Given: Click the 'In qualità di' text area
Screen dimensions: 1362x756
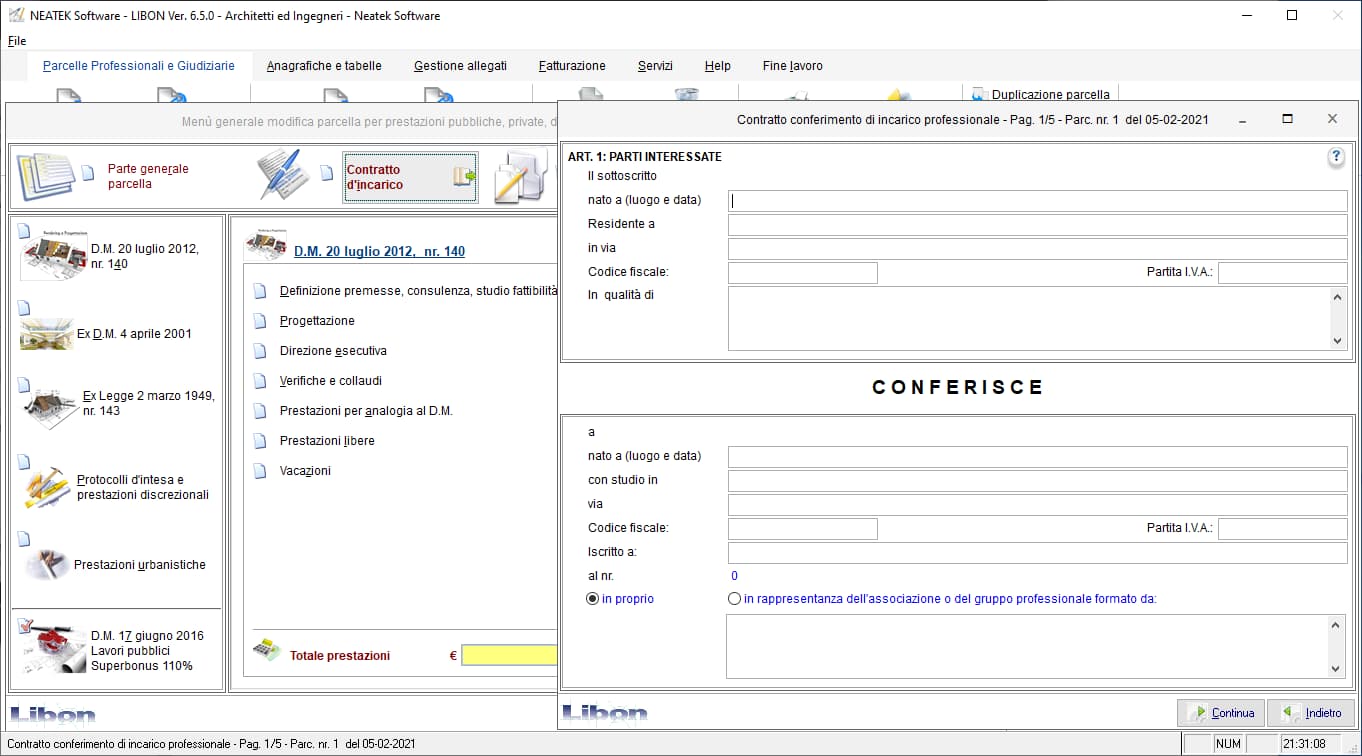Looking at the screenshot, I should pyautogui.click(x=1030, y=319).
